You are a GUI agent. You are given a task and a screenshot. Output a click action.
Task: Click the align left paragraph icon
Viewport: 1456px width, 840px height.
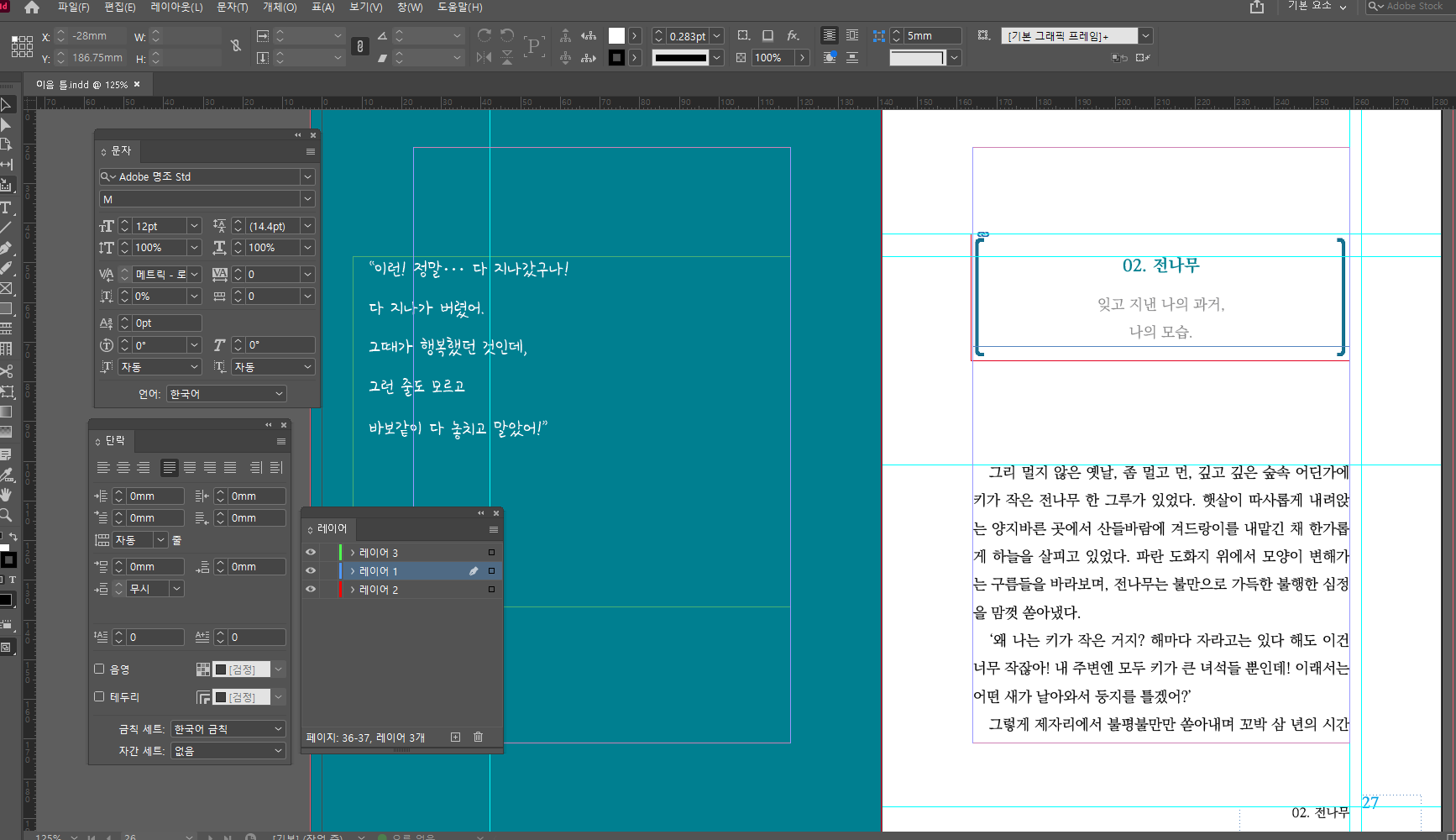coord(103,468)
